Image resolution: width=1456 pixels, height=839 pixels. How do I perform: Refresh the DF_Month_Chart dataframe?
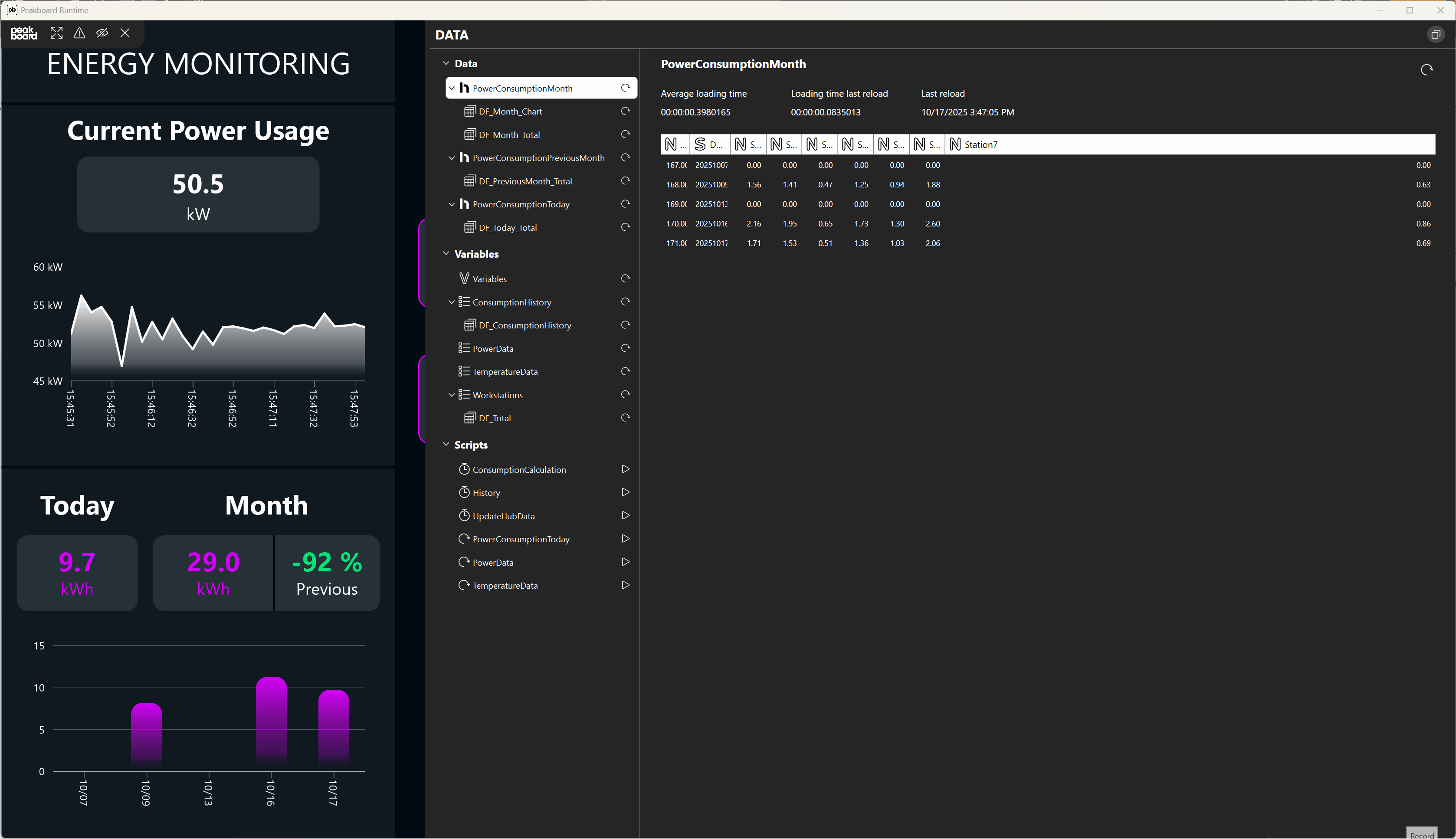click(626, 111)
